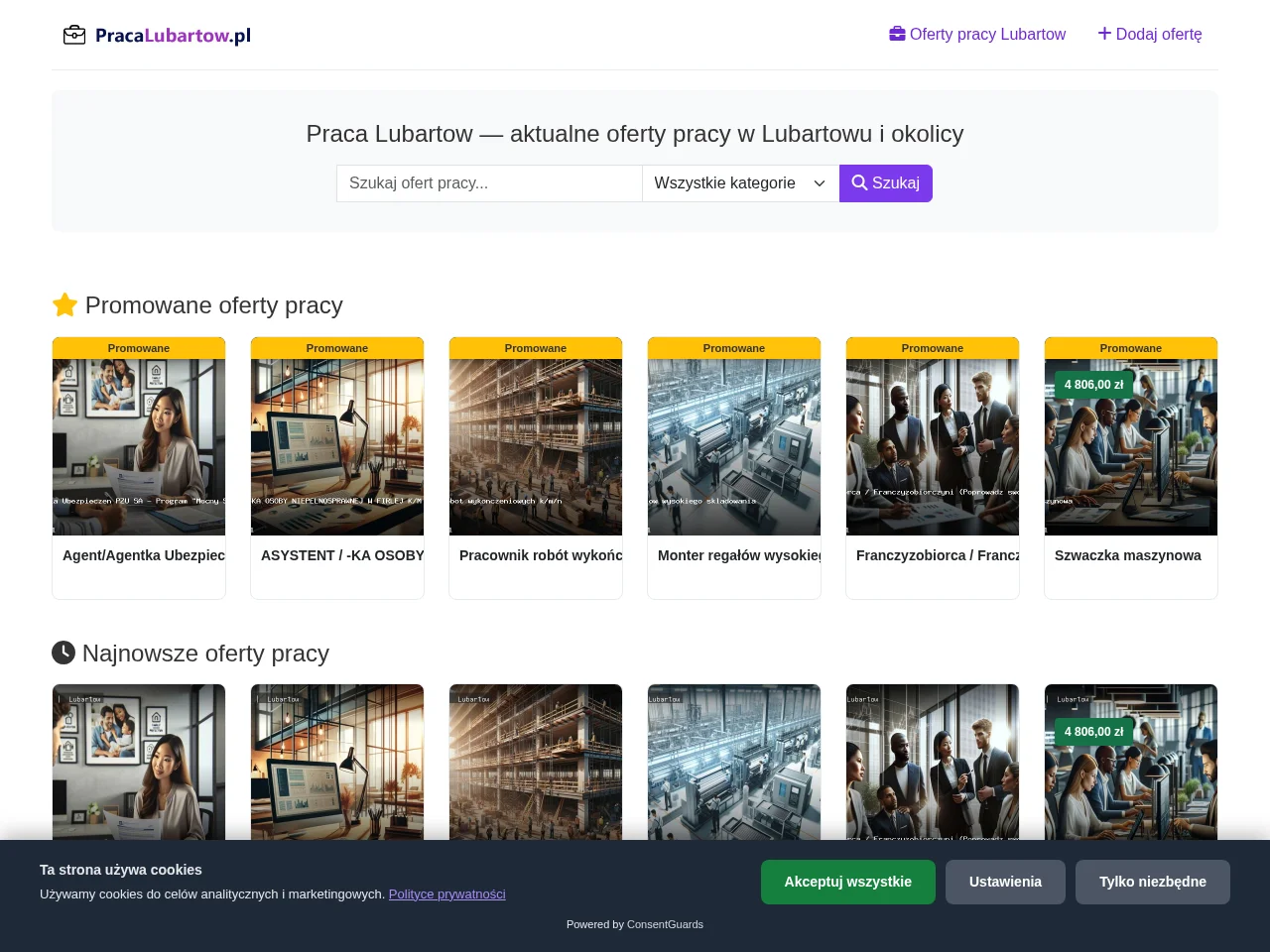Click the Ta strona używa cookies title
Viewport: 1270px width, 952px height.
tap(121, 870)
